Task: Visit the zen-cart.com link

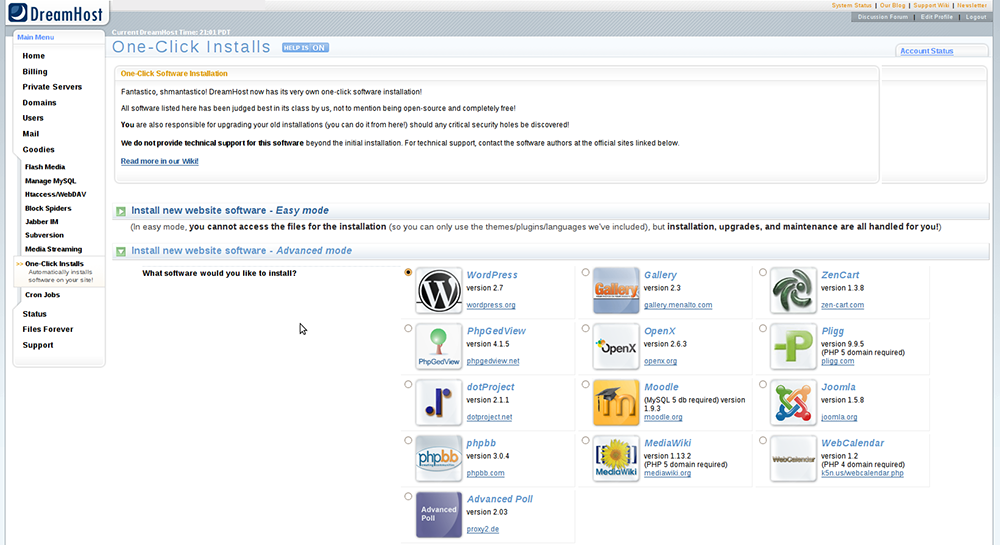Action: tap(842, 305)
